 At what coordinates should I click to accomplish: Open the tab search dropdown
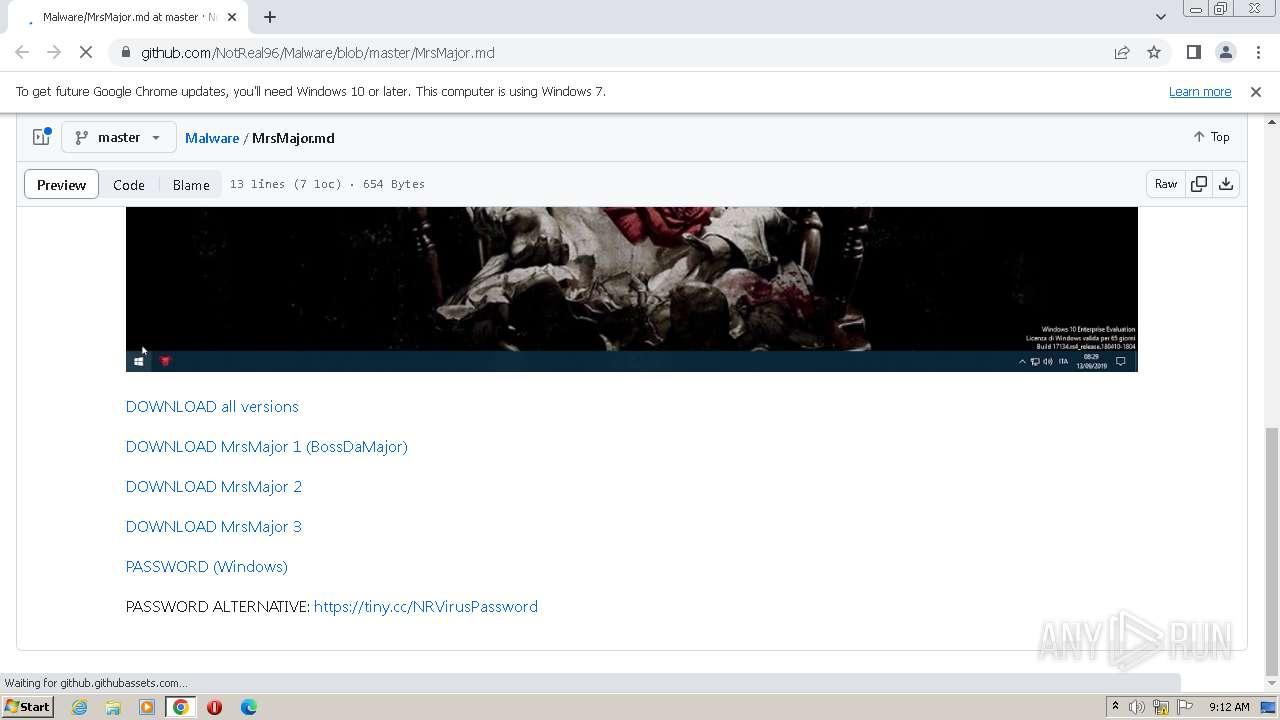coord(1160,17)
